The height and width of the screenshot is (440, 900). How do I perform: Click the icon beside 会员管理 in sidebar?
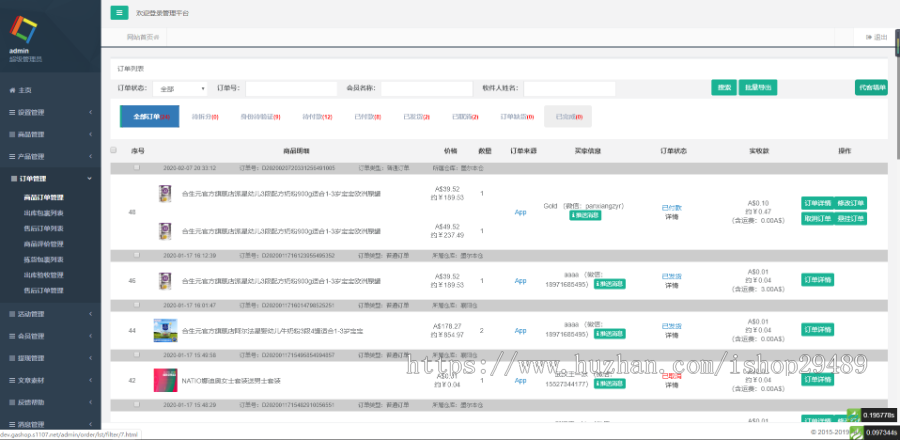pyautogui.click(x=13, y=336)
